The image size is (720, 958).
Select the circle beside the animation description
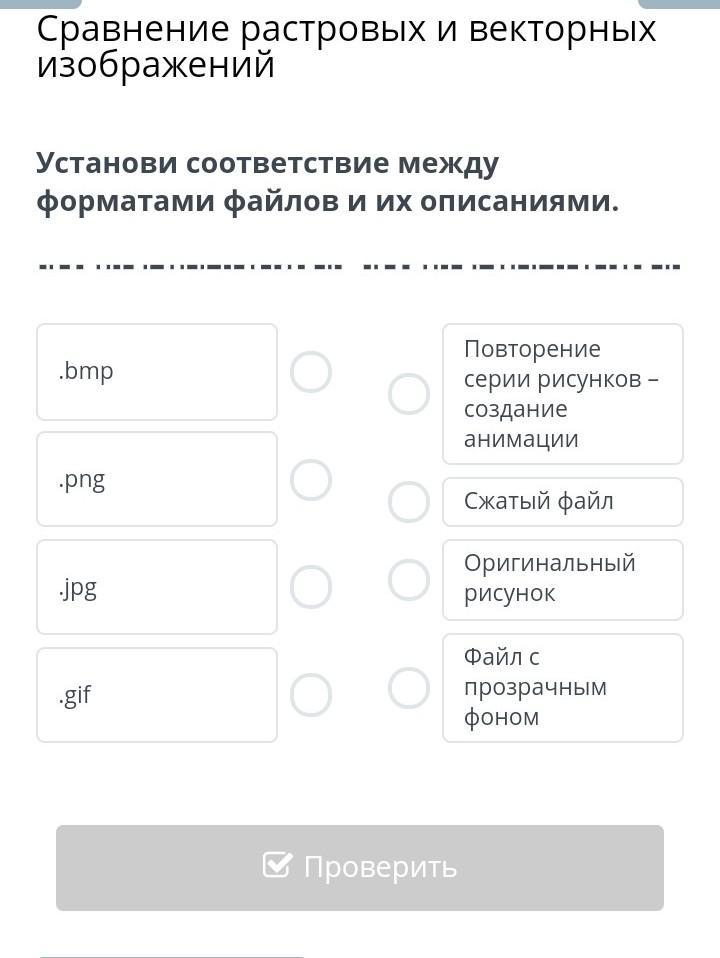point(409,394)
